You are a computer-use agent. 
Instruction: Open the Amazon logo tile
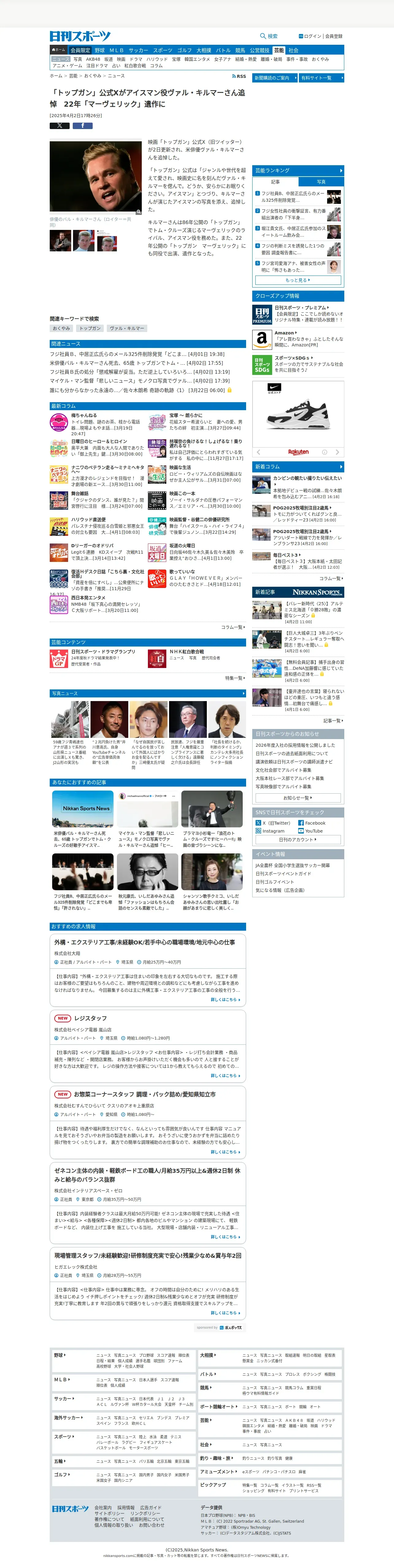tap(262, 340)
